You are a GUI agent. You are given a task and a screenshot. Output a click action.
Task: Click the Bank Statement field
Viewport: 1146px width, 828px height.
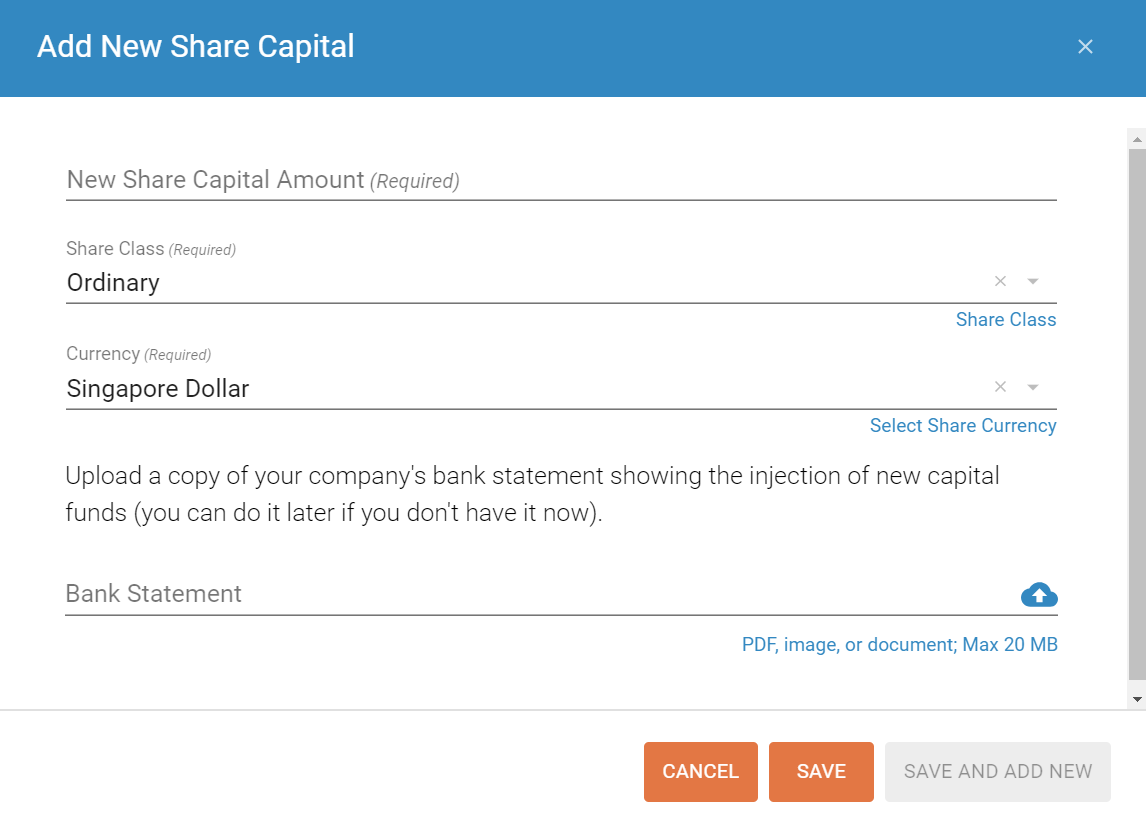(x=400, y=594)
